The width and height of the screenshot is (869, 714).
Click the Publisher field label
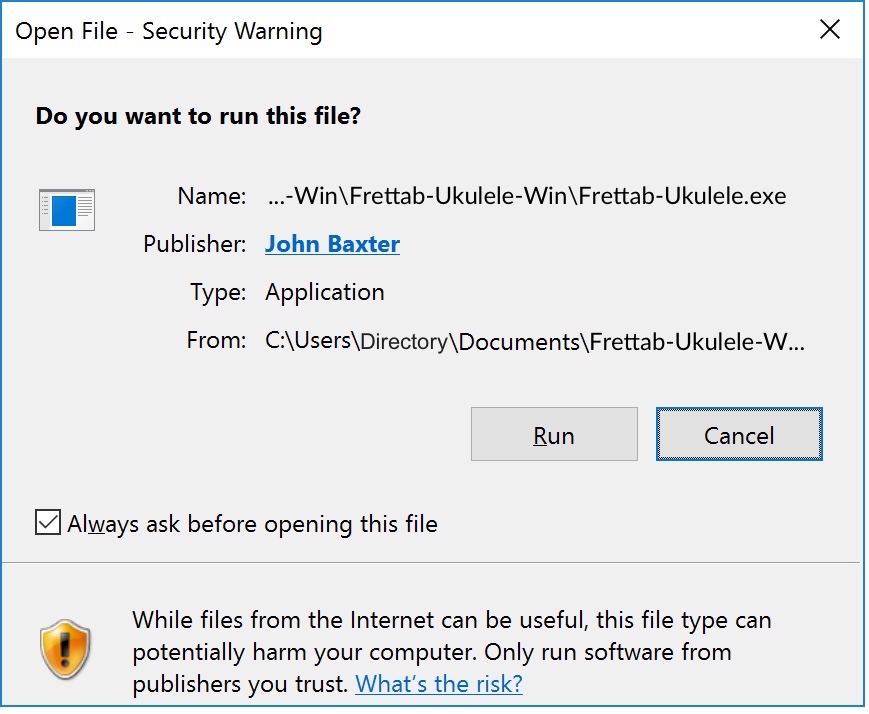194,244
